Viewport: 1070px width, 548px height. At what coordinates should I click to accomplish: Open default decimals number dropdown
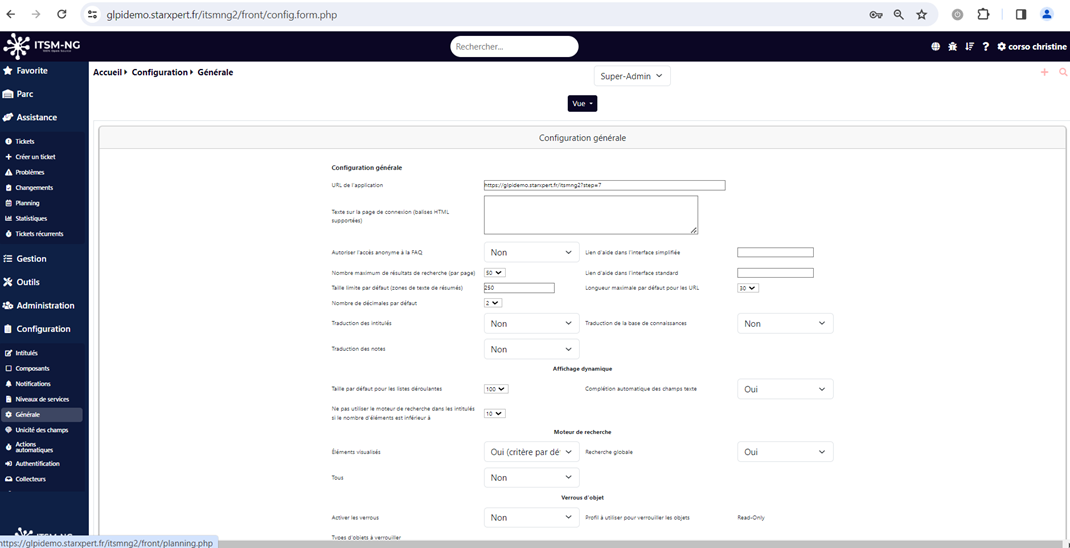493,303
